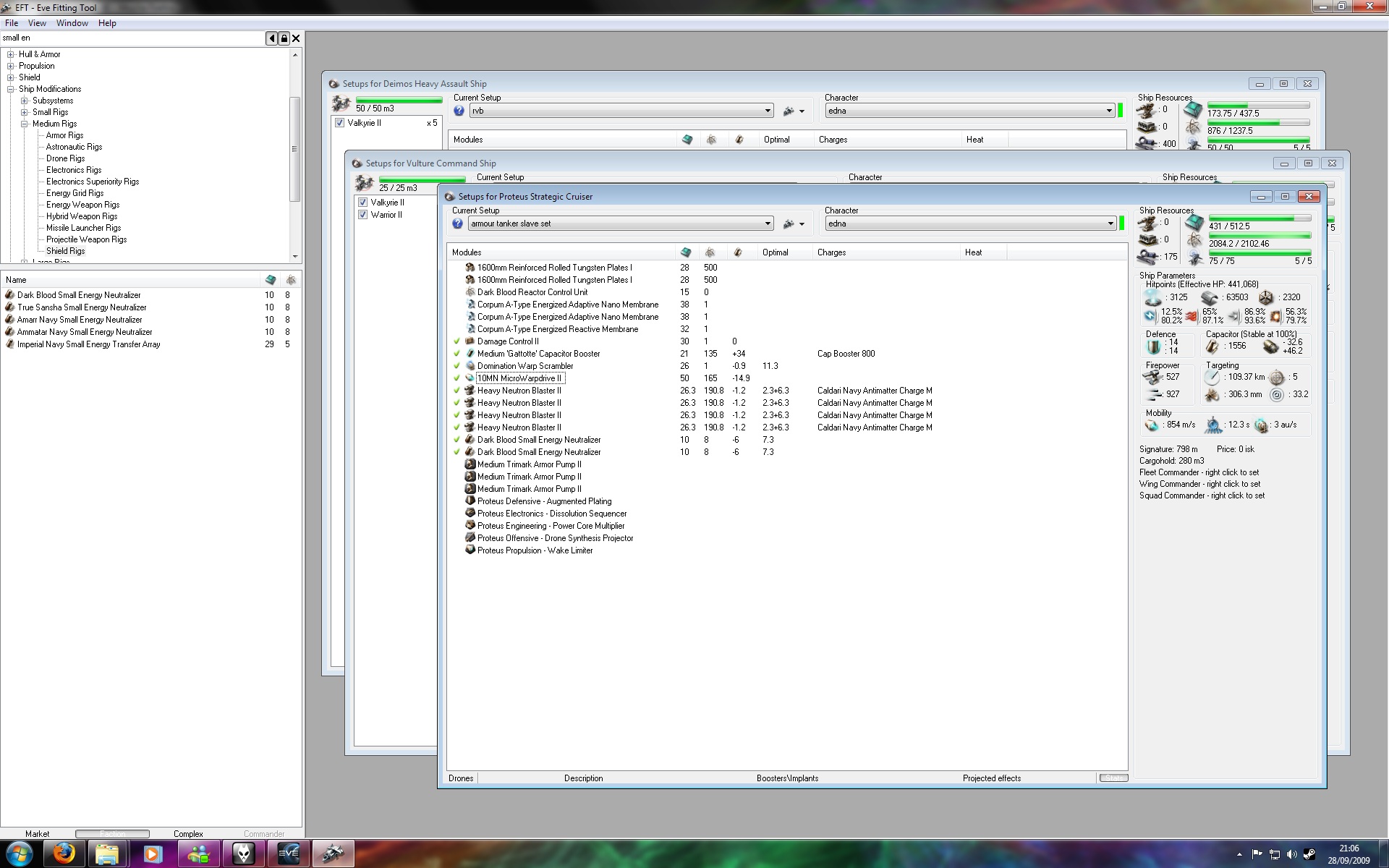Click the blue help icon in Proteus setup
The height and width of the screenshot is (868, 1389).
point(458,224)
